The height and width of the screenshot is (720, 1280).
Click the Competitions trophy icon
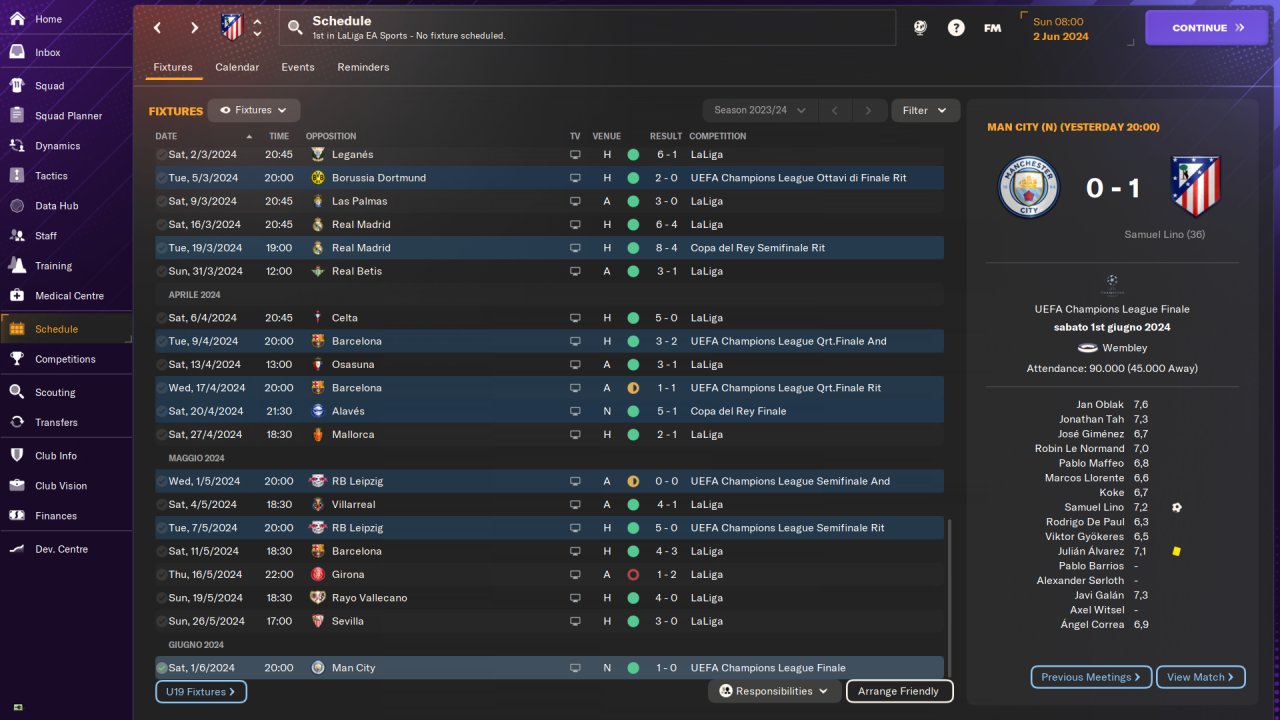17,358
